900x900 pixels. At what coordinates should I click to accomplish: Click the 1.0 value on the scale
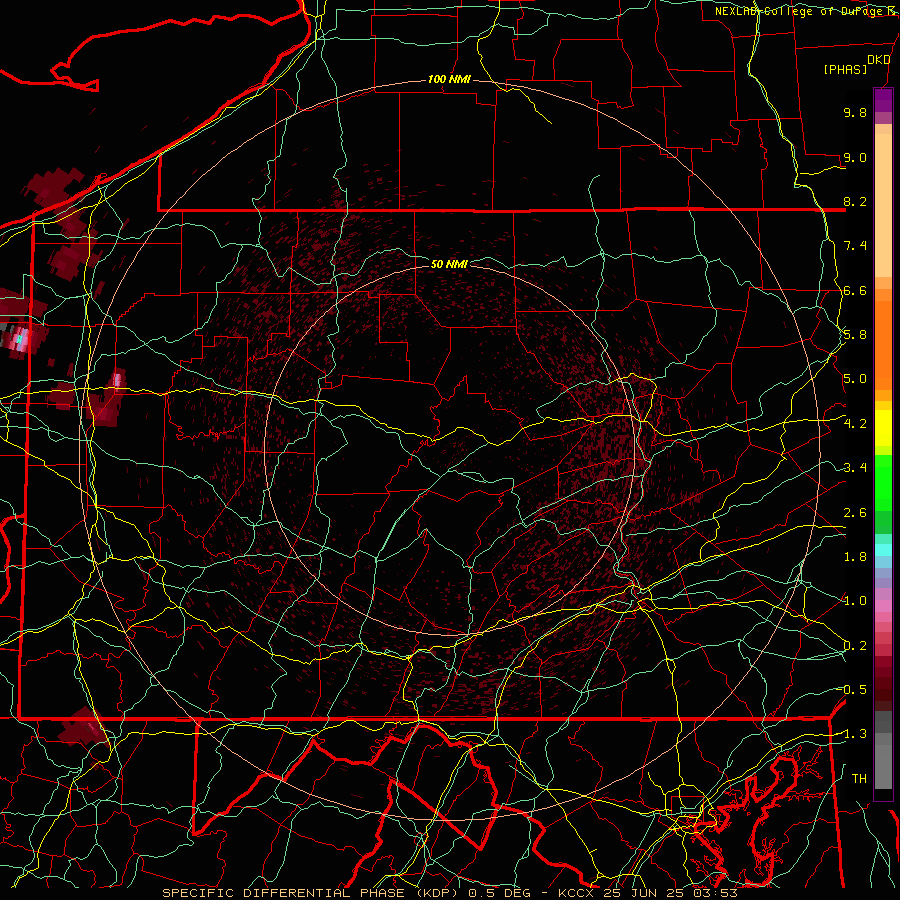point(855,601)
